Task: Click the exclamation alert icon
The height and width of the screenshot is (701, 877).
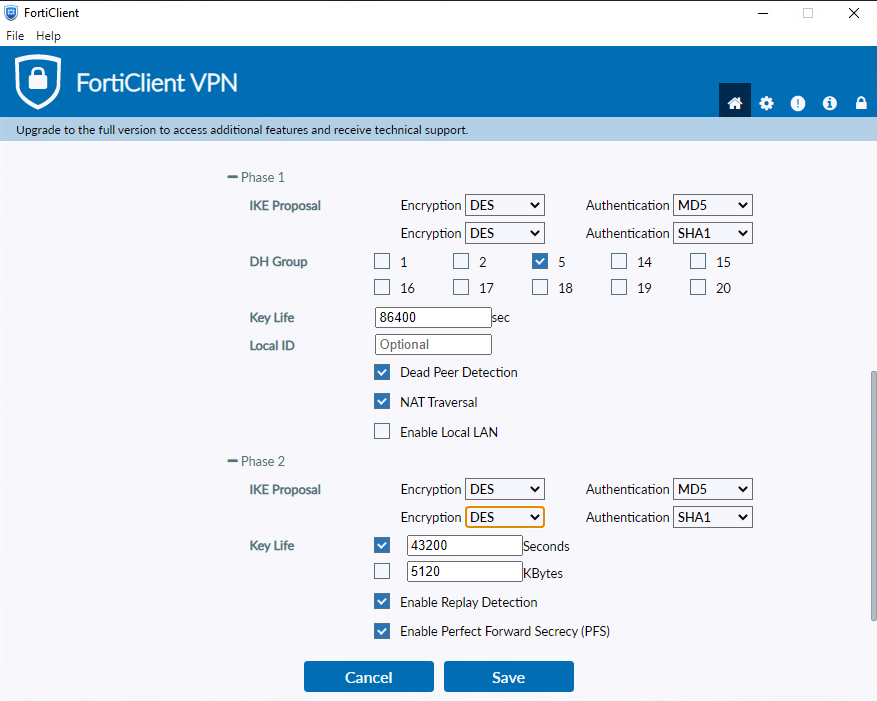Action: [797, 103]
